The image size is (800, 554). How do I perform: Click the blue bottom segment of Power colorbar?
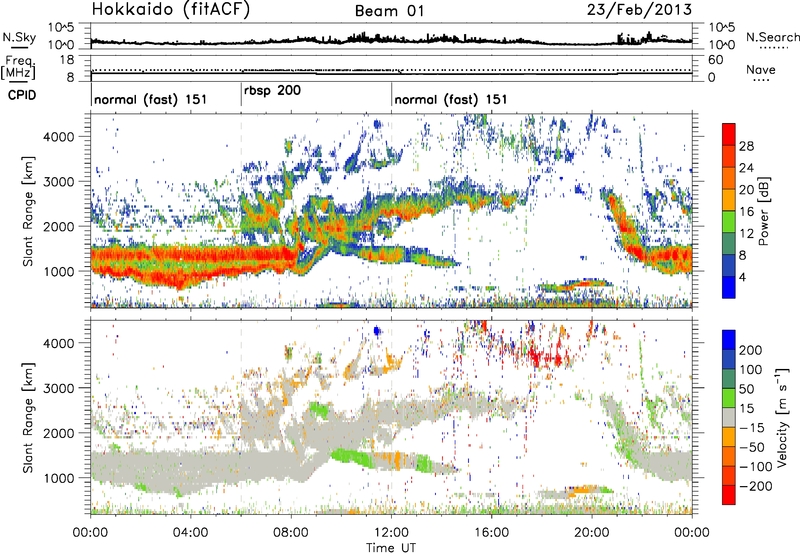tap(729, 287)
